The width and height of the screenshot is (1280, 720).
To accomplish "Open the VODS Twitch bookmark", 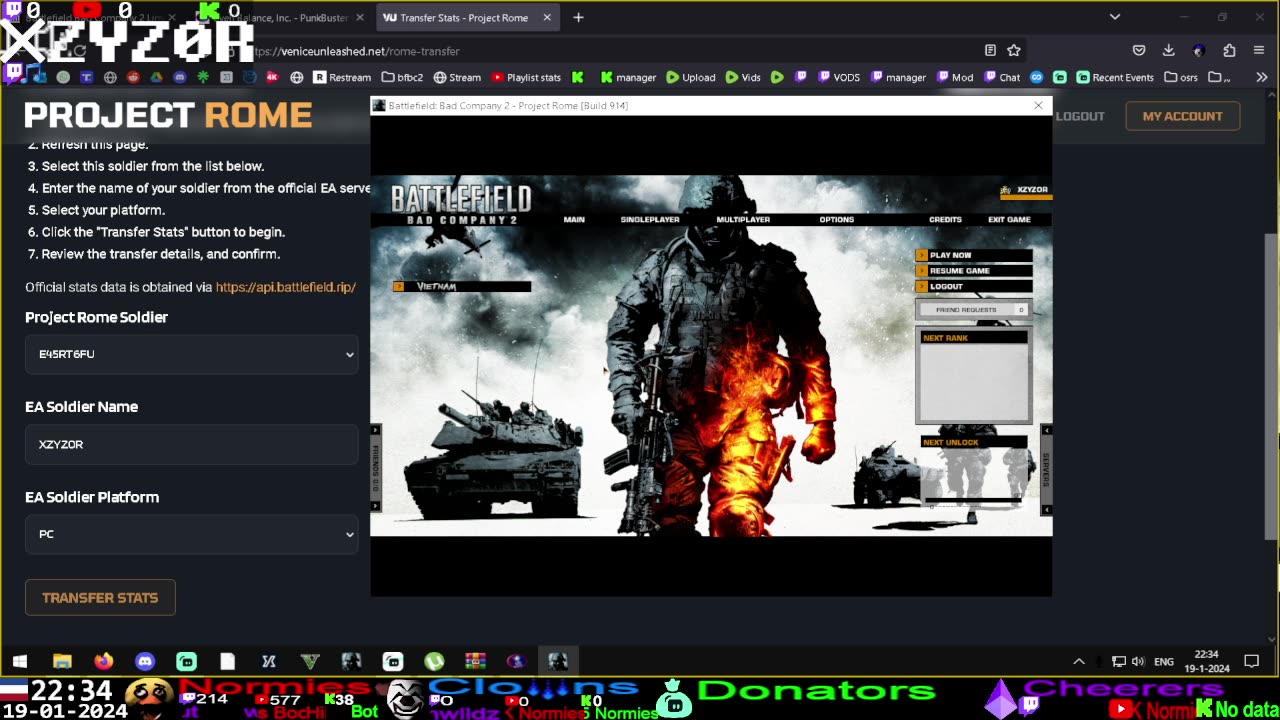I will [x=839, y=77].
